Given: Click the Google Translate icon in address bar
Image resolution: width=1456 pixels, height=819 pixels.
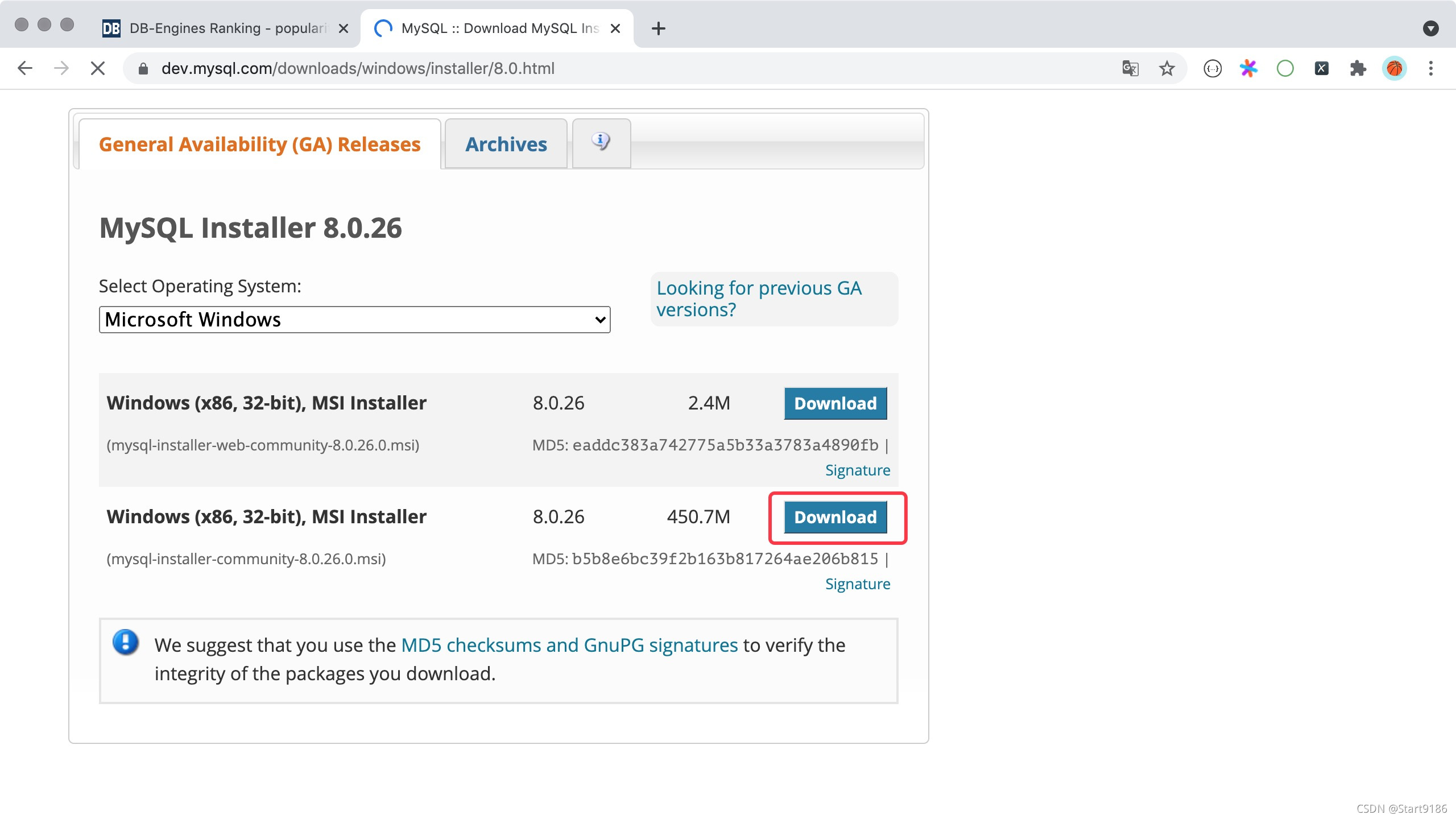Looking at the screenshot, I should (1130, 68).
